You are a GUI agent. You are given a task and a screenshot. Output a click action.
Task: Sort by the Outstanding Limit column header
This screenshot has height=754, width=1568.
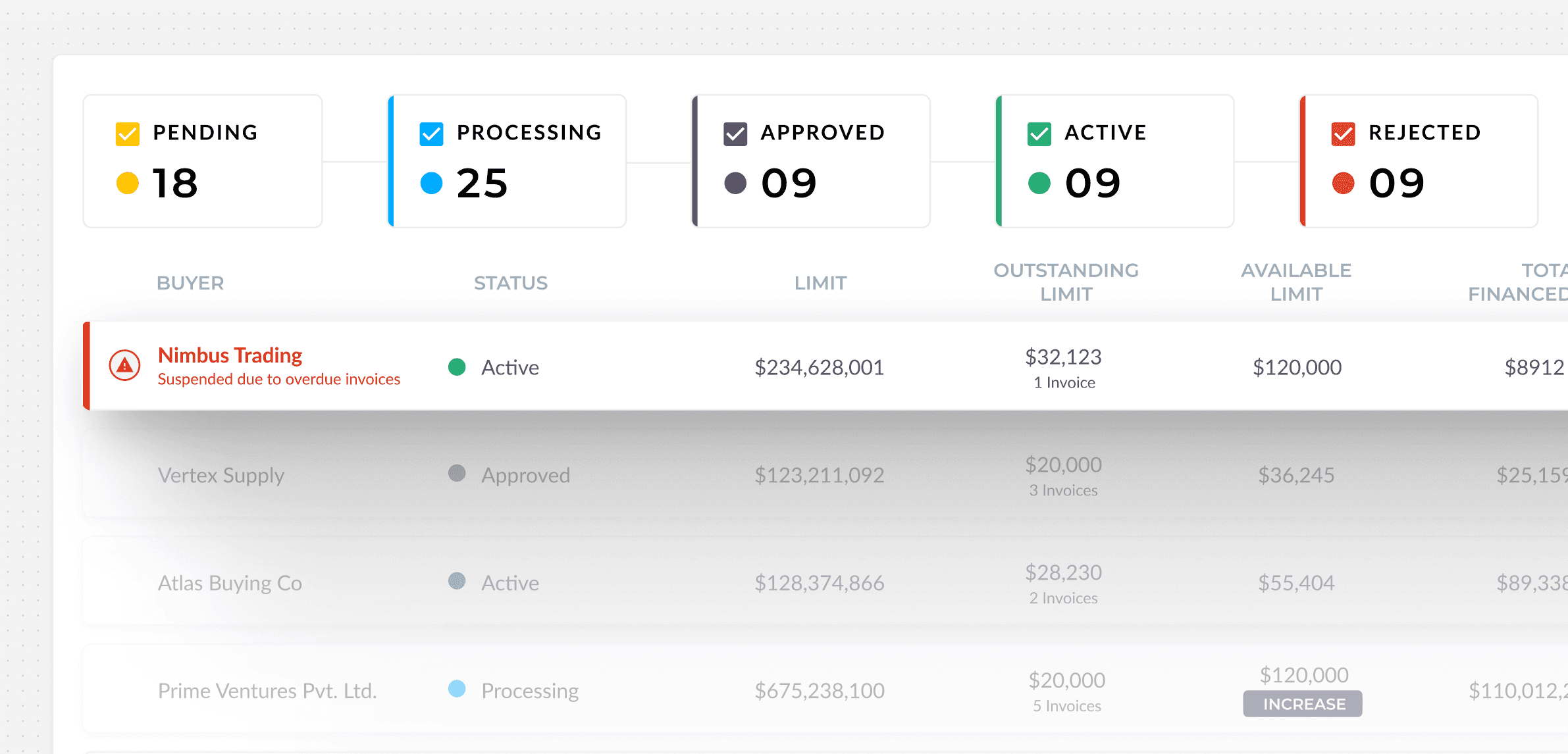point(1066,282)
